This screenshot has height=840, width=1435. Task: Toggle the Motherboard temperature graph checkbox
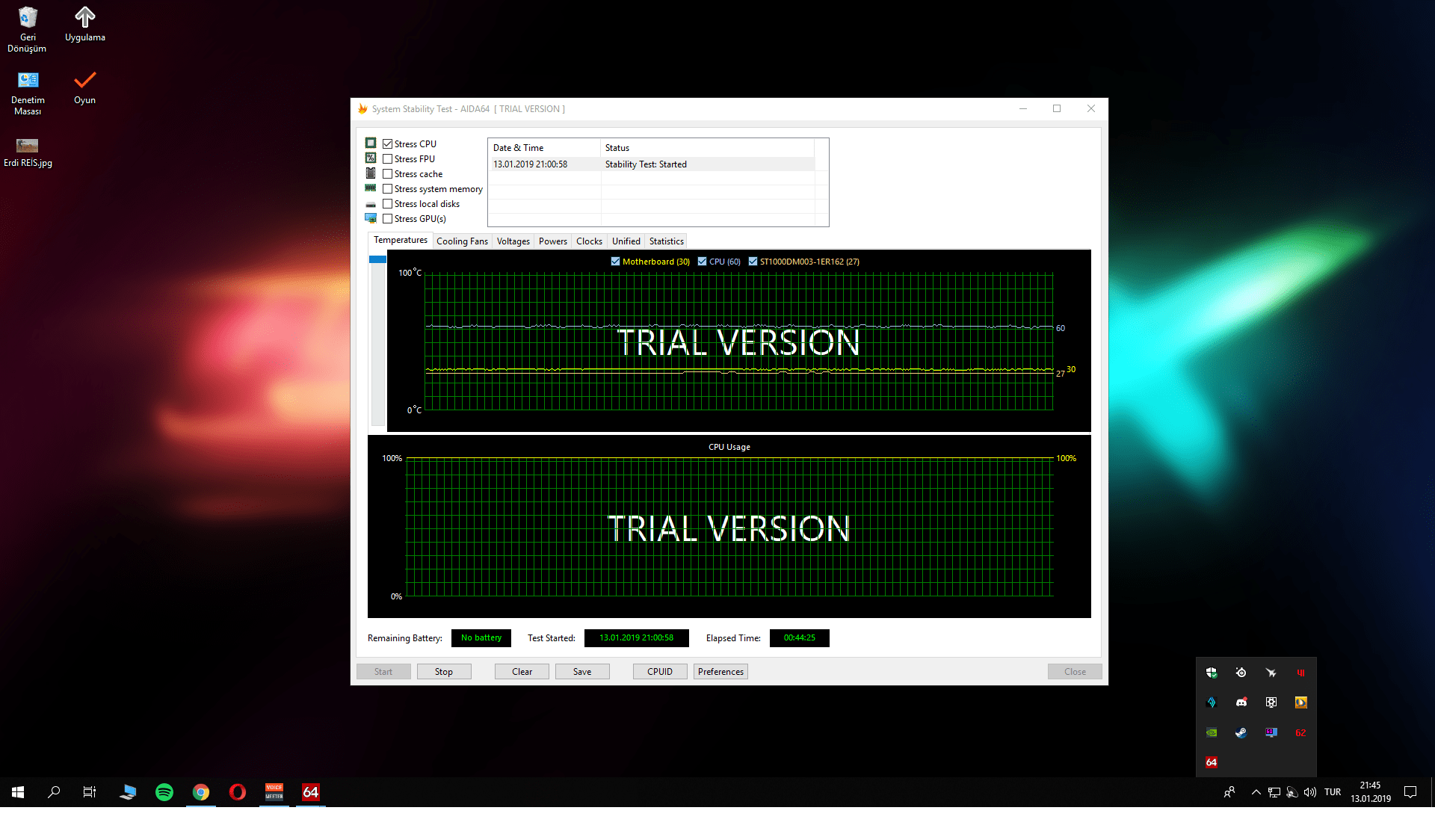[x=615, y=262]
